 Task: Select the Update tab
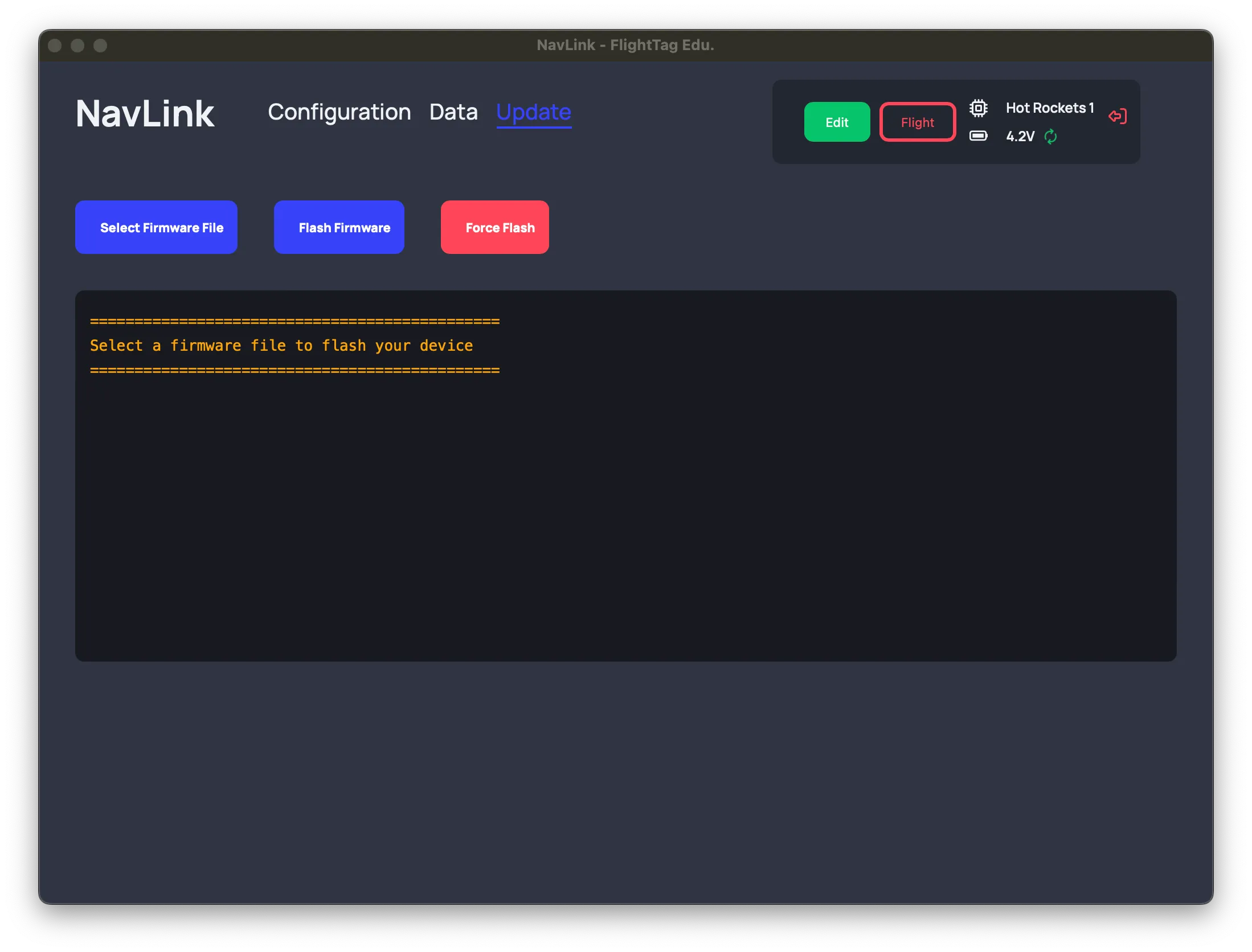click(533, 112)
